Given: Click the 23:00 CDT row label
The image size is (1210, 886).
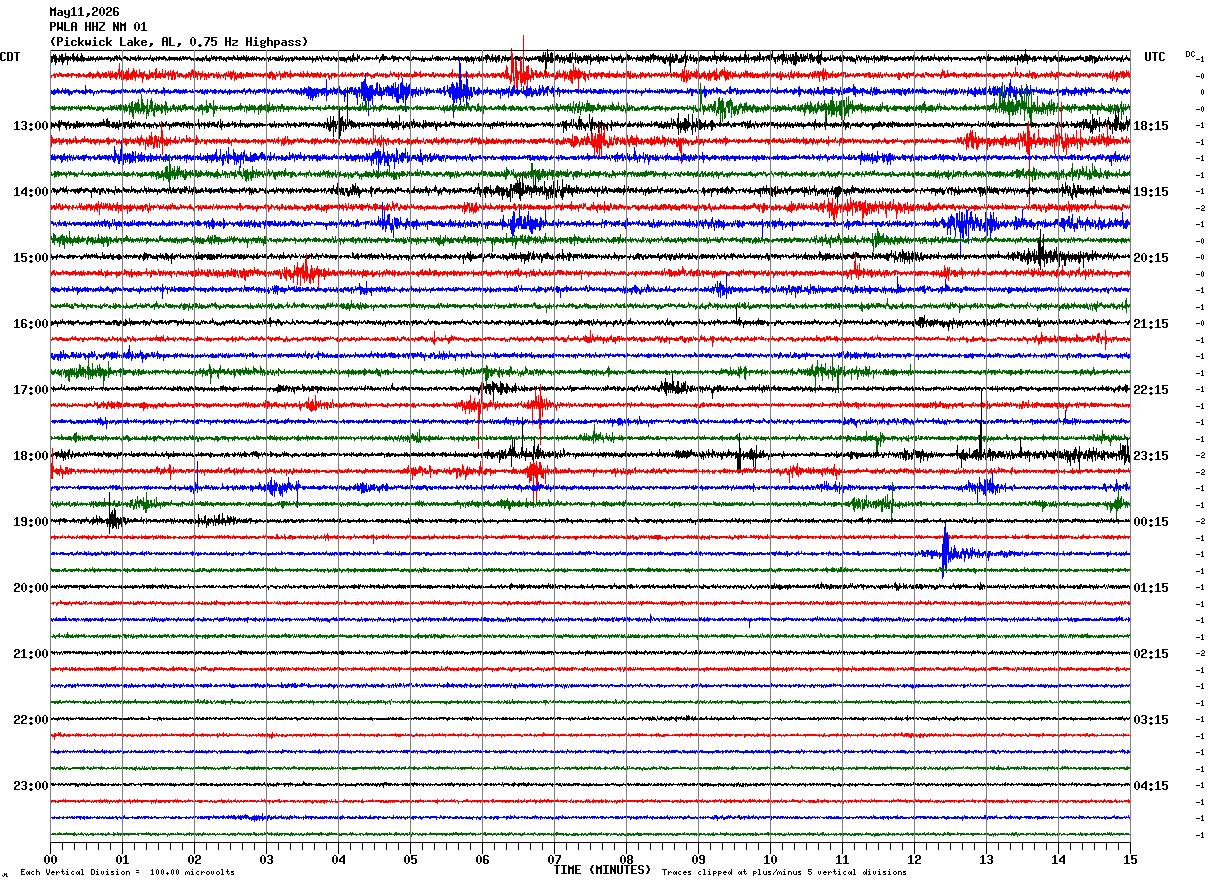Looking at the screenshot, I should (x=30, y=786).
